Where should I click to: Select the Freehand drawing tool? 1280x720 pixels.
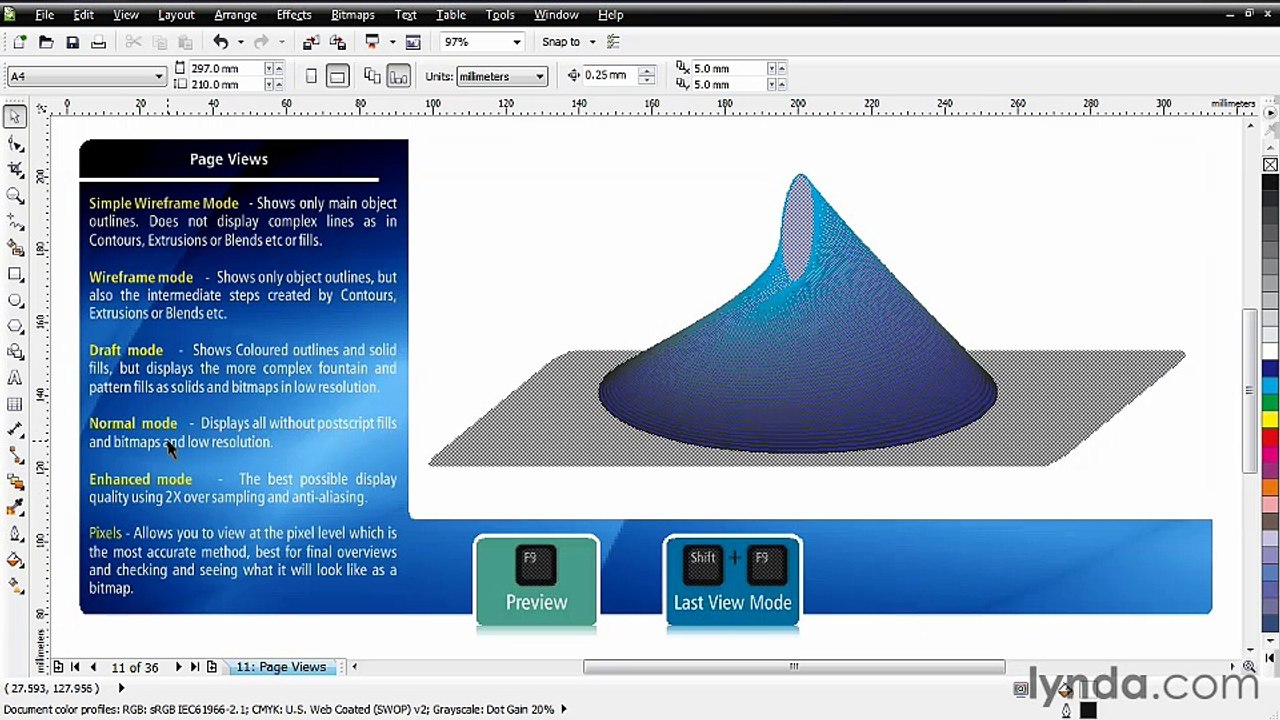click(15, 221)
